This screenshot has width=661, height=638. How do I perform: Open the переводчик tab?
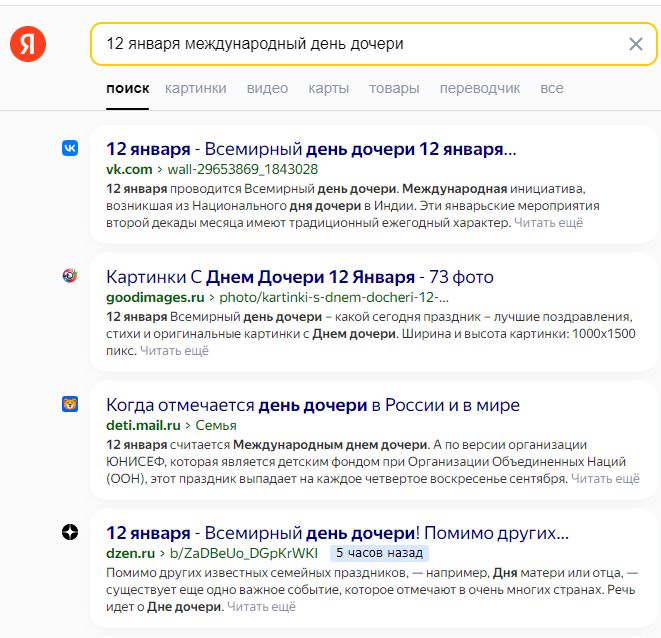480,88
